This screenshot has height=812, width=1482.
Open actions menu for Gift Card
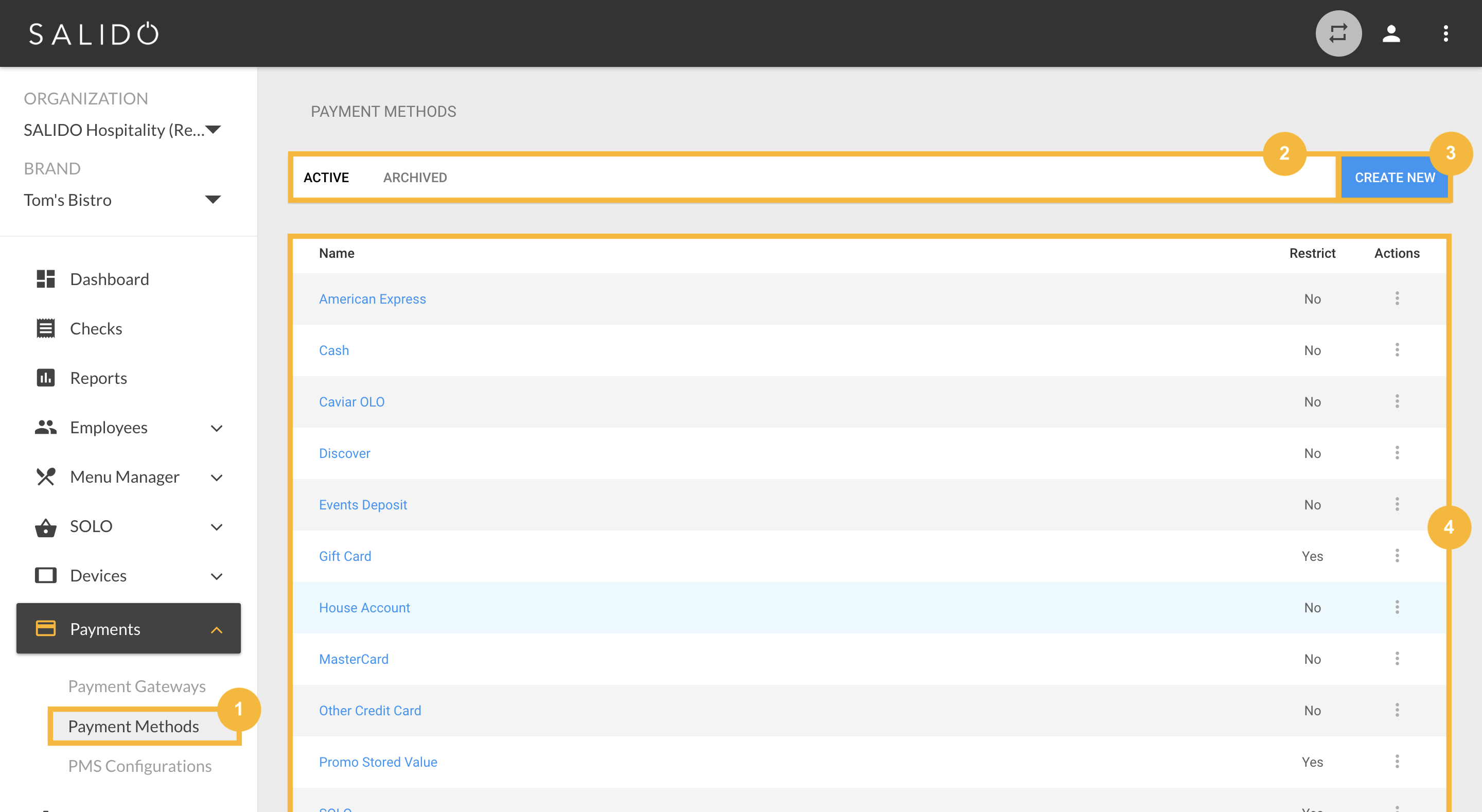tap(1397, 556)
